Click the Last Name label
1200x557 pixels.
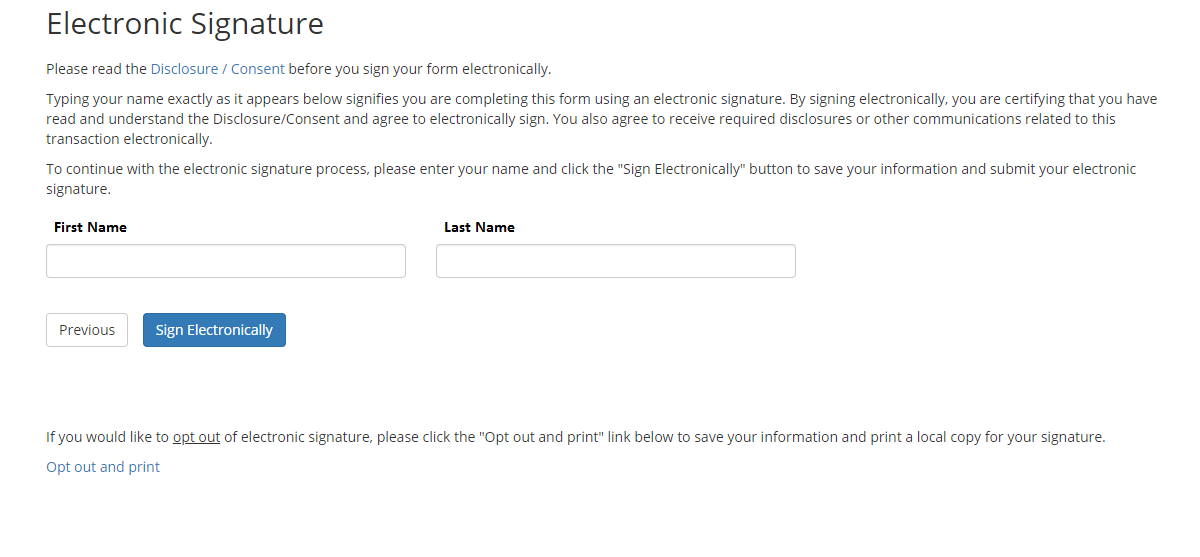pyautogui.click(x=479, y=227)
